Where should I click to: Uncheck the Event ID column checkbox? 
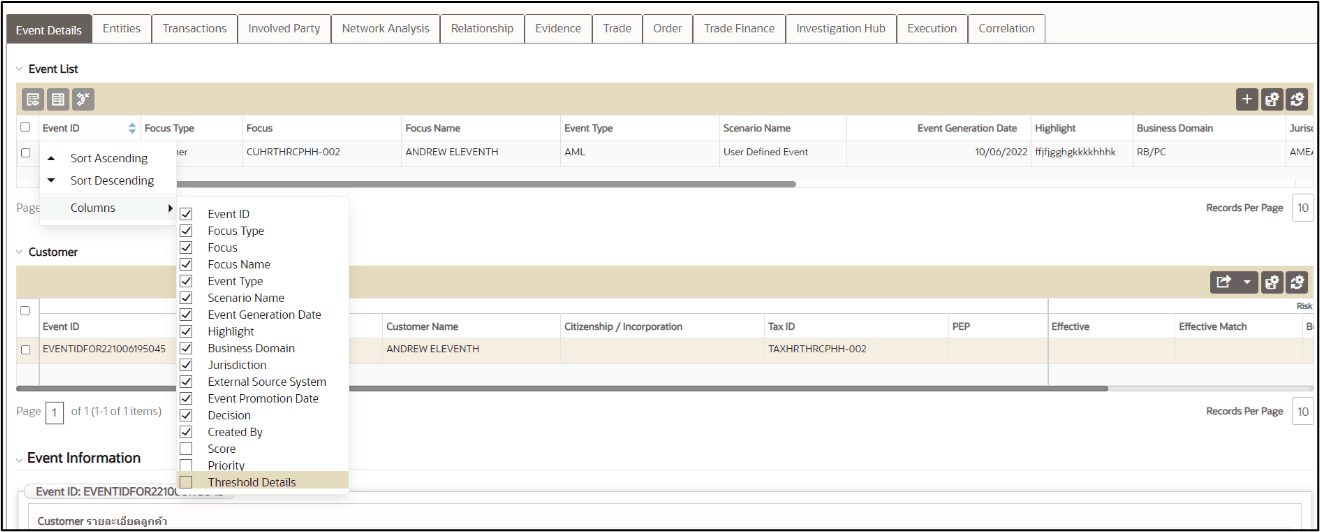click(x=186, y=214)
